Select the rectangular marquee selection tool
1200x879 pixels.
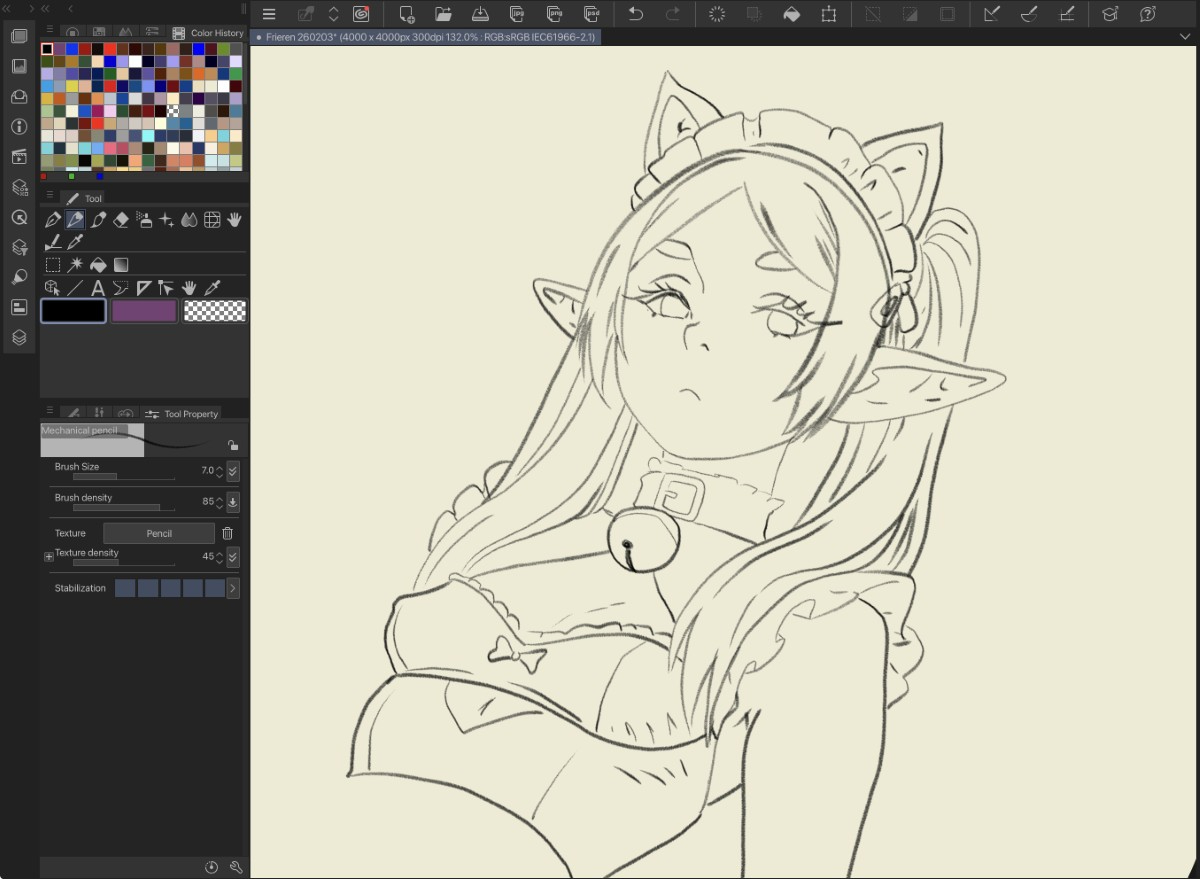point(53,265)
